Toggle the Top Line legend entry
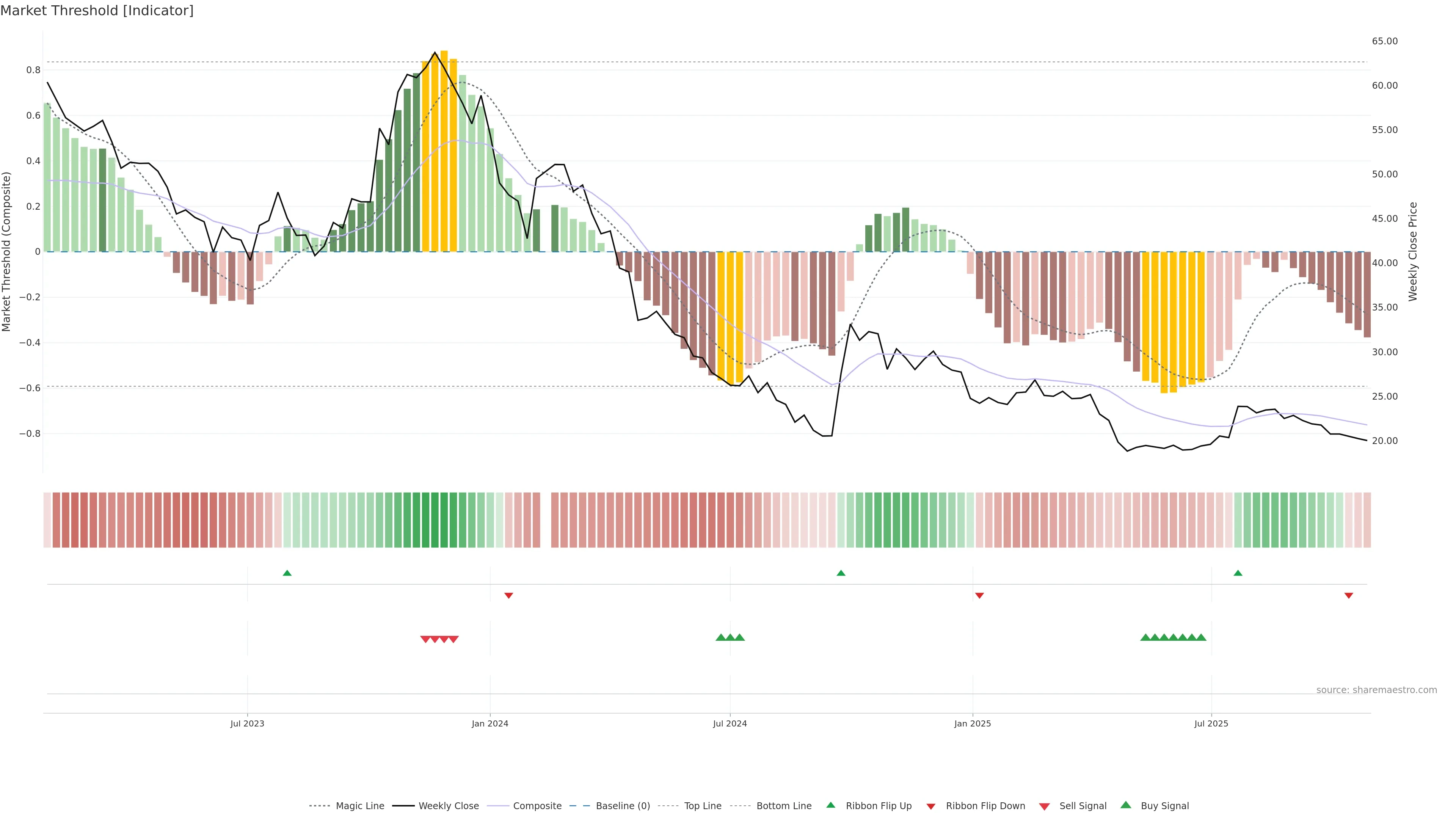Screen dimensions: 1456x819 click(x=703, y=806)
